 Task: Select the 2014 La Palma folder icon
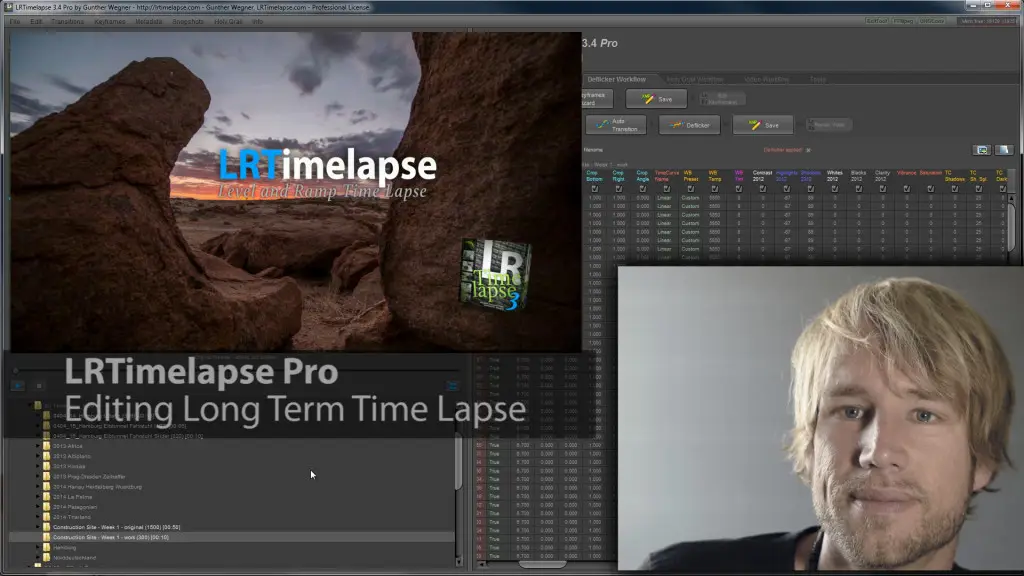pos(46,496)
